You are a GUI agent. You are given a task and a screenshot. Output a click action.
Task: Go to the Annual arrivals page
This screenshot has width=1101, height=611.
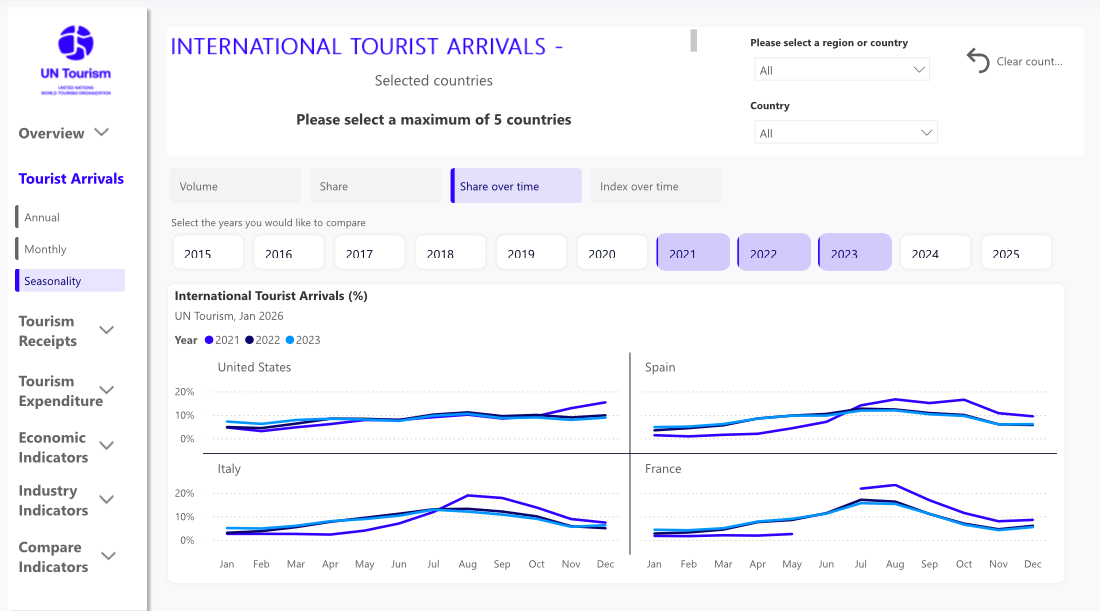click(x=42, y=217)
